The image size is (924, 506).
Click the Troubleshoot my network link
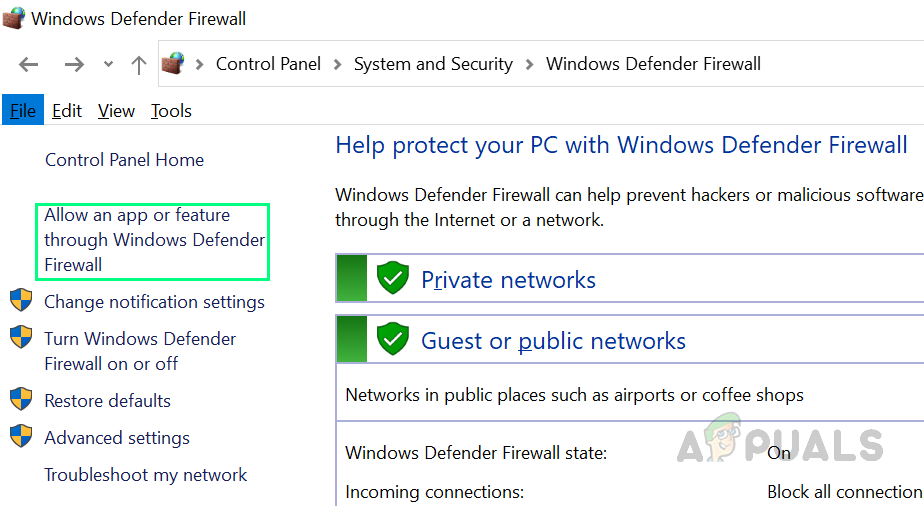coord(146,475)
